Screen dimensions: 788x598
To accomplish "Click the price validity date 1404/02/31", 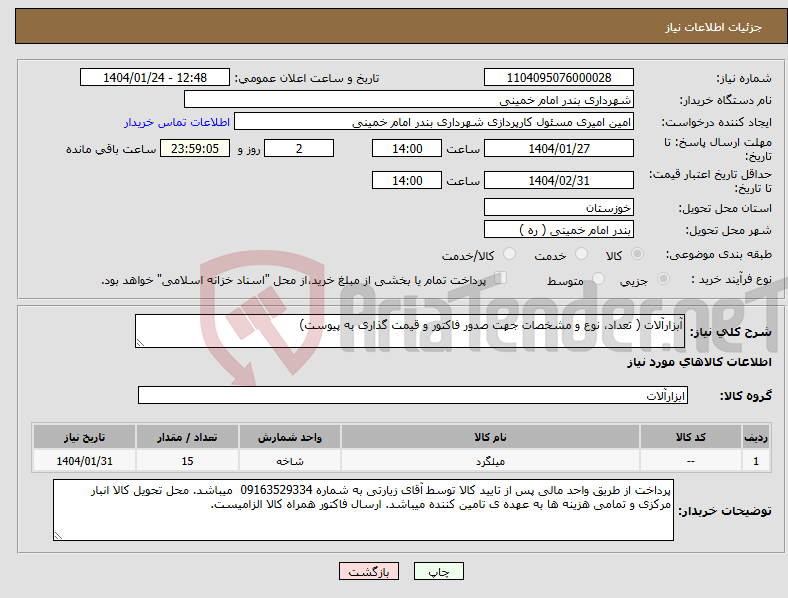I will [558, 180].
